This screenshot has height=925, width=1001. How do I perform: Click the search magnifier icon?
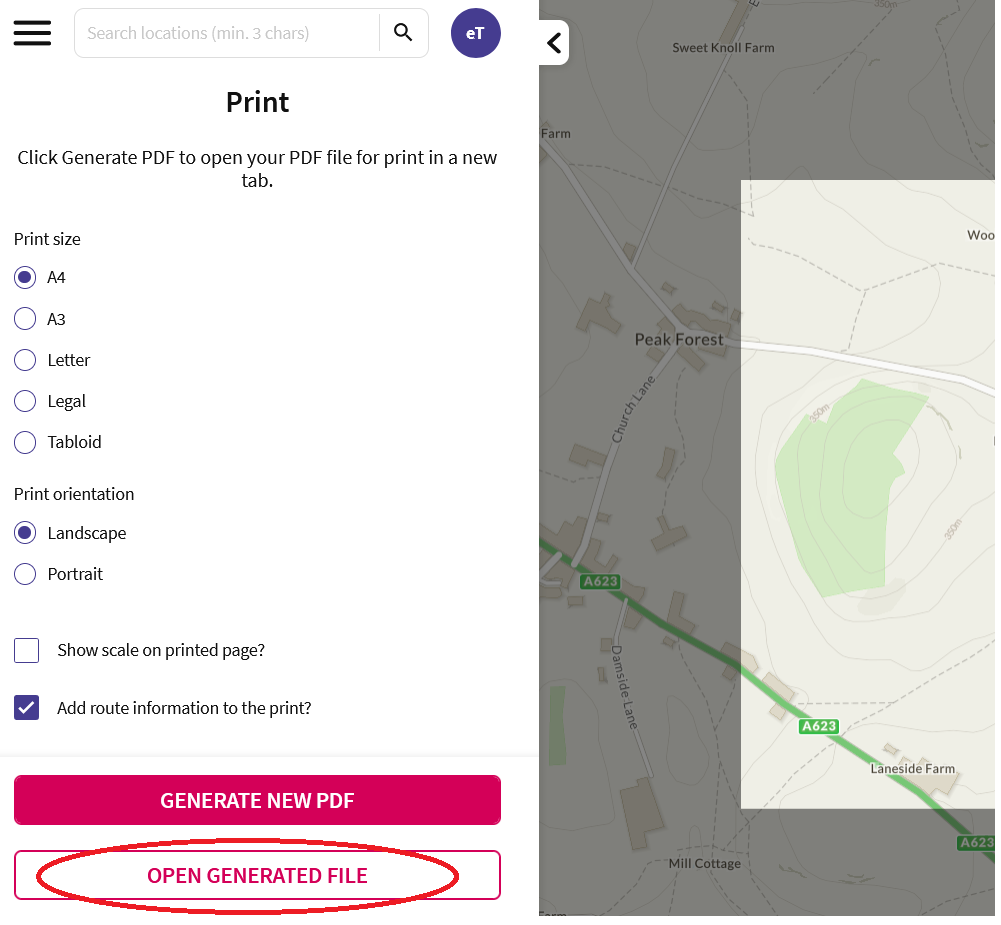403,32
